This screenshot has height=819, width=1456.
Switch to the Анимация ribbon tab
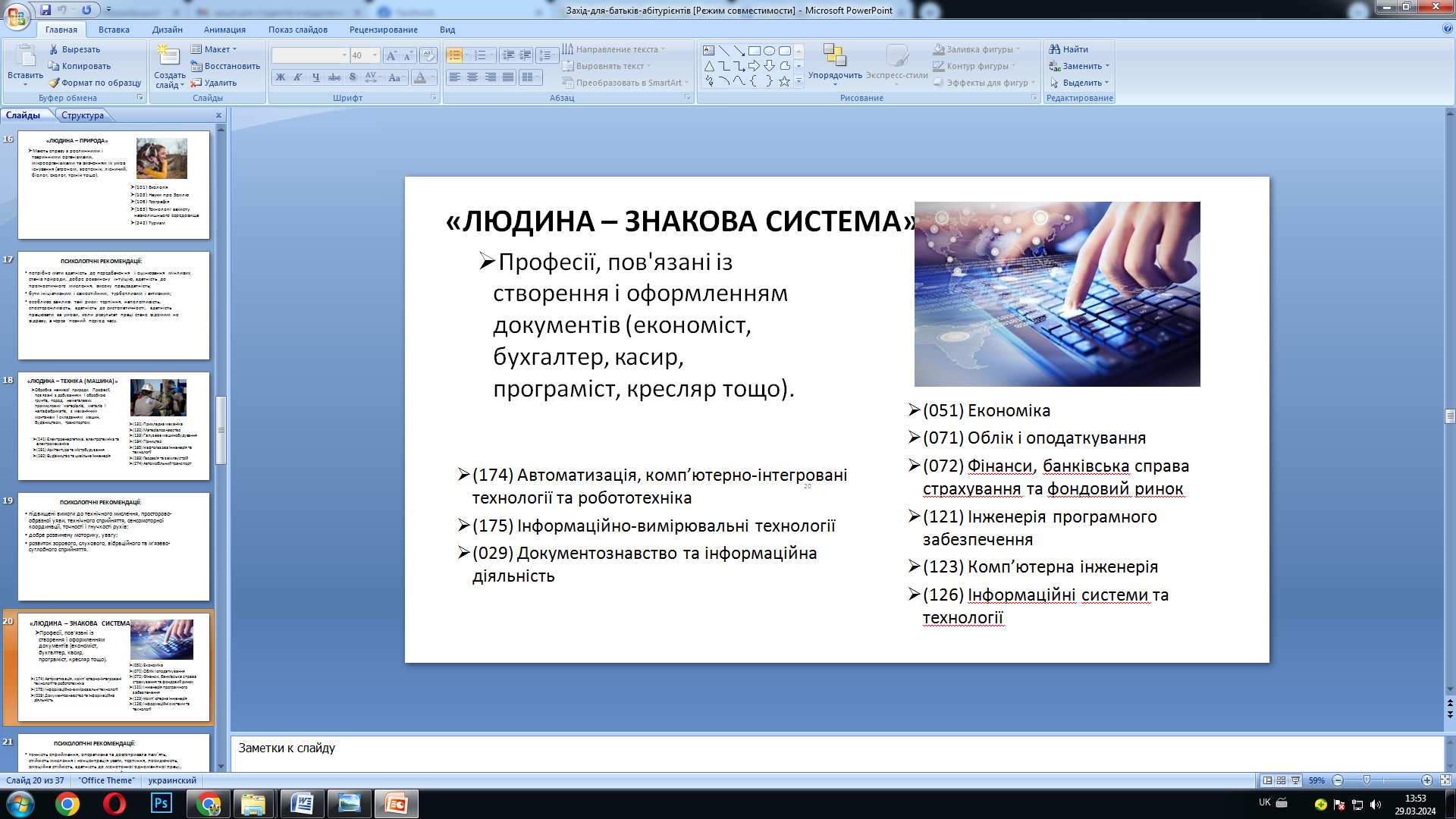click(x=224, y=30)
